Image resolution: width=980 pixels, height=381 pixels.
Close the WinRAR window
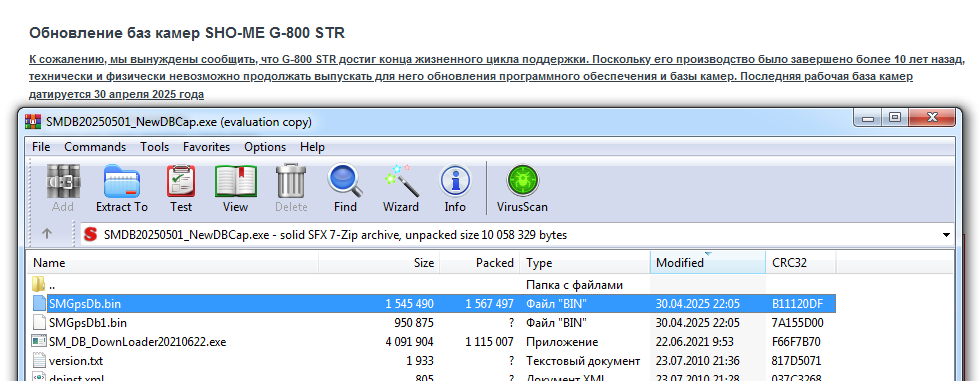pos(932,117)
